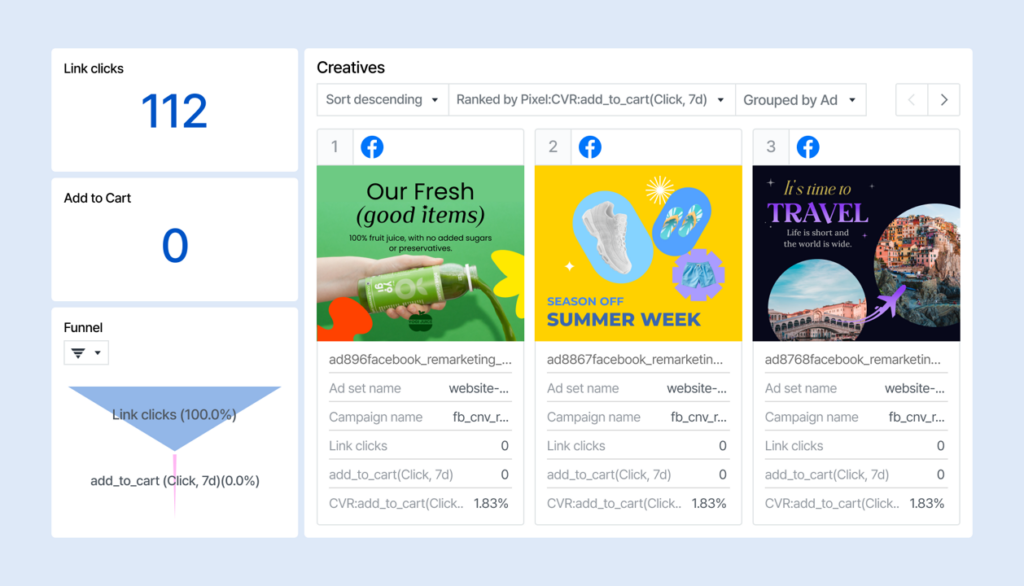Click the ad896facebook_remarketing ad name

point(420,359)
